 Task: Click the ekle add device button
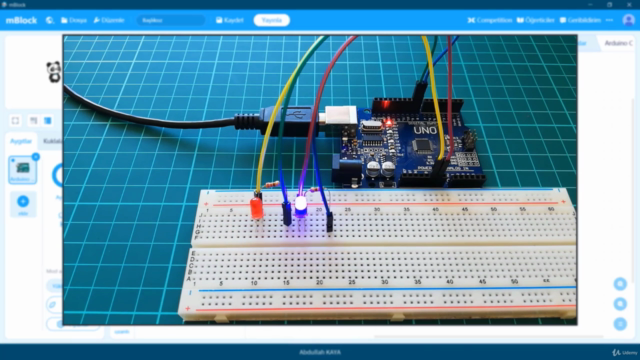point(23,204)
